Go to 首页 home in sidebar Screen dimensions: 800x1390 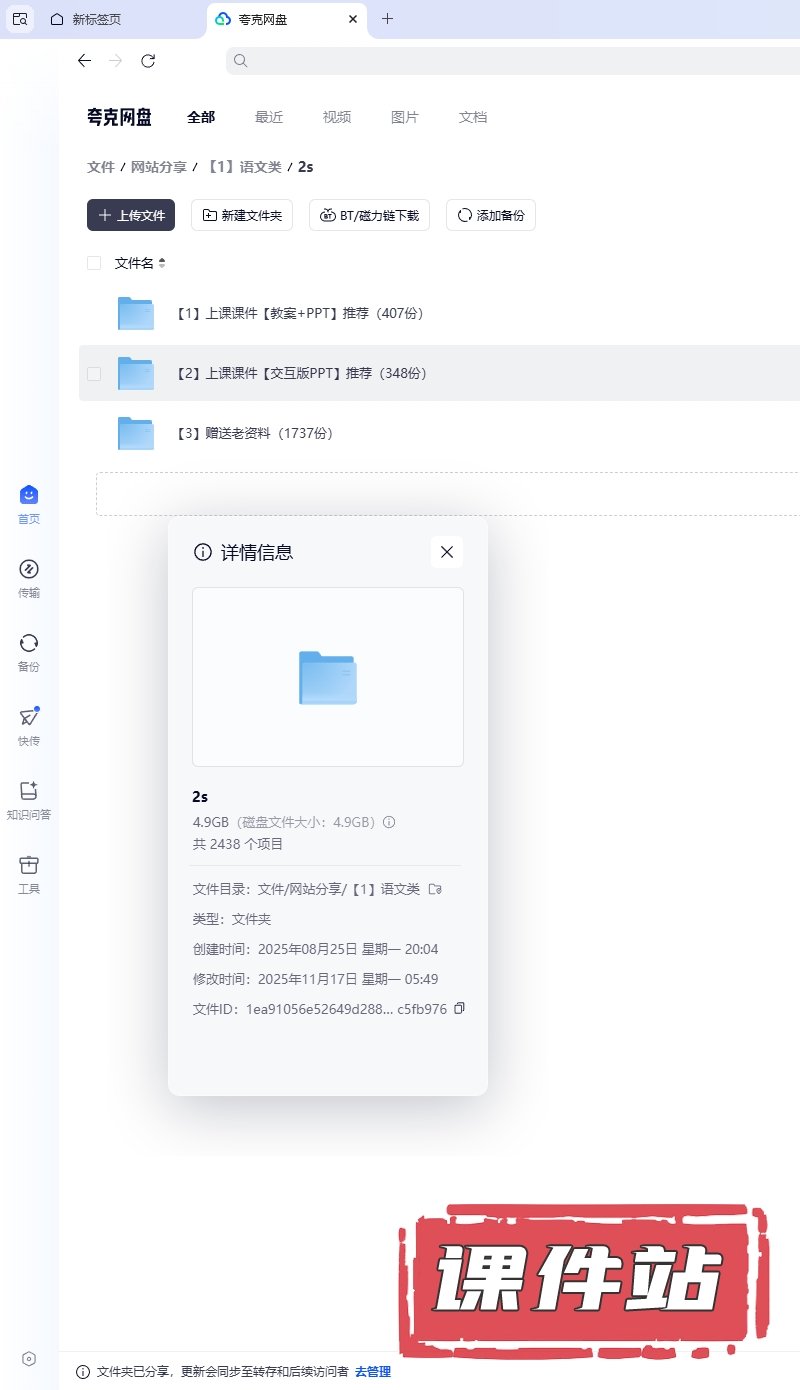coord(29,496)
